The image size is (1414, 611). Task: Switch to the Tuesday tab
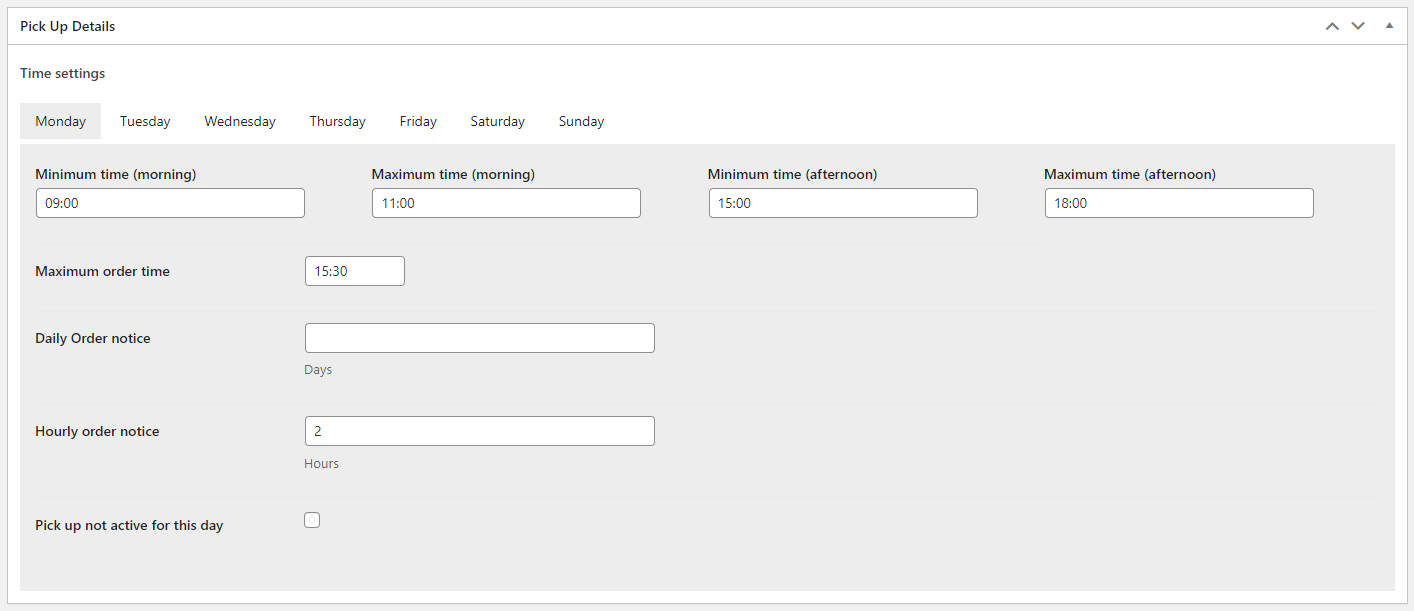pyautogui.click(x=145, y=121)
